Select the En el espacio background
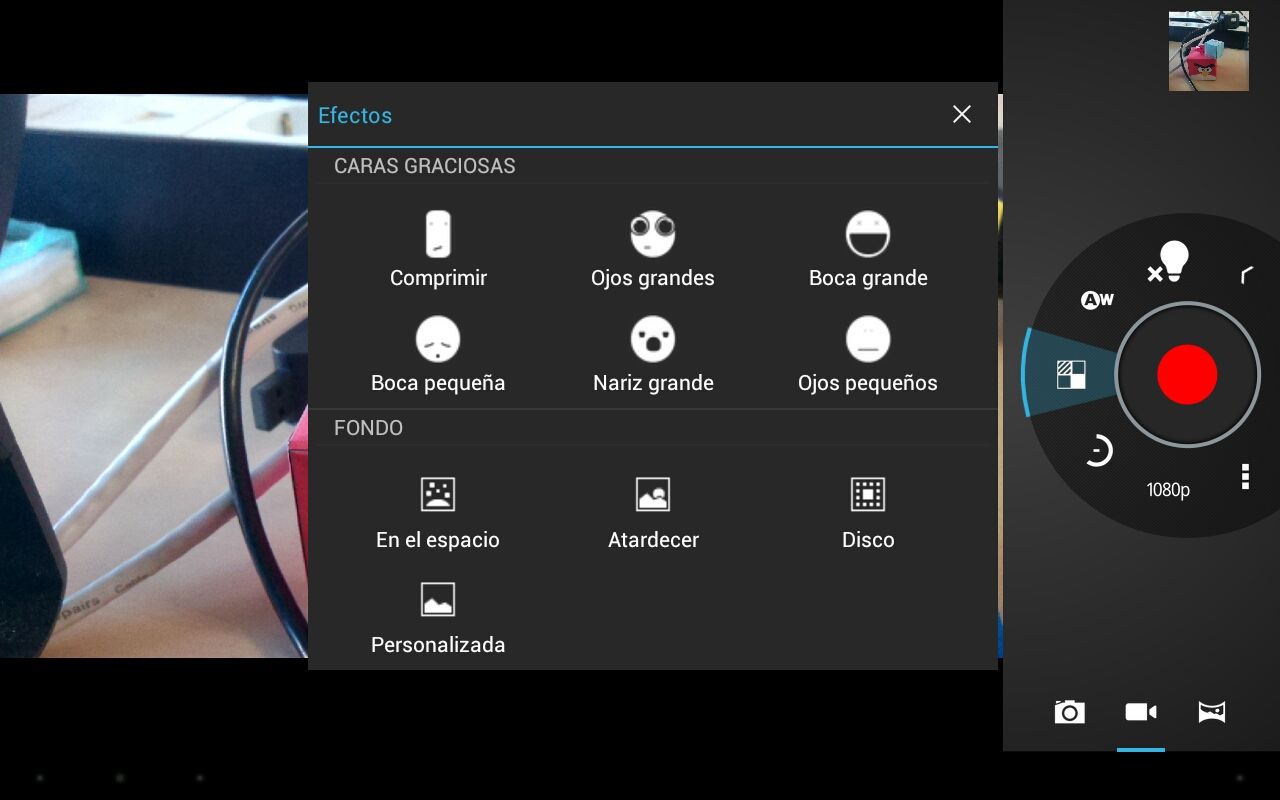 (438, 512)
